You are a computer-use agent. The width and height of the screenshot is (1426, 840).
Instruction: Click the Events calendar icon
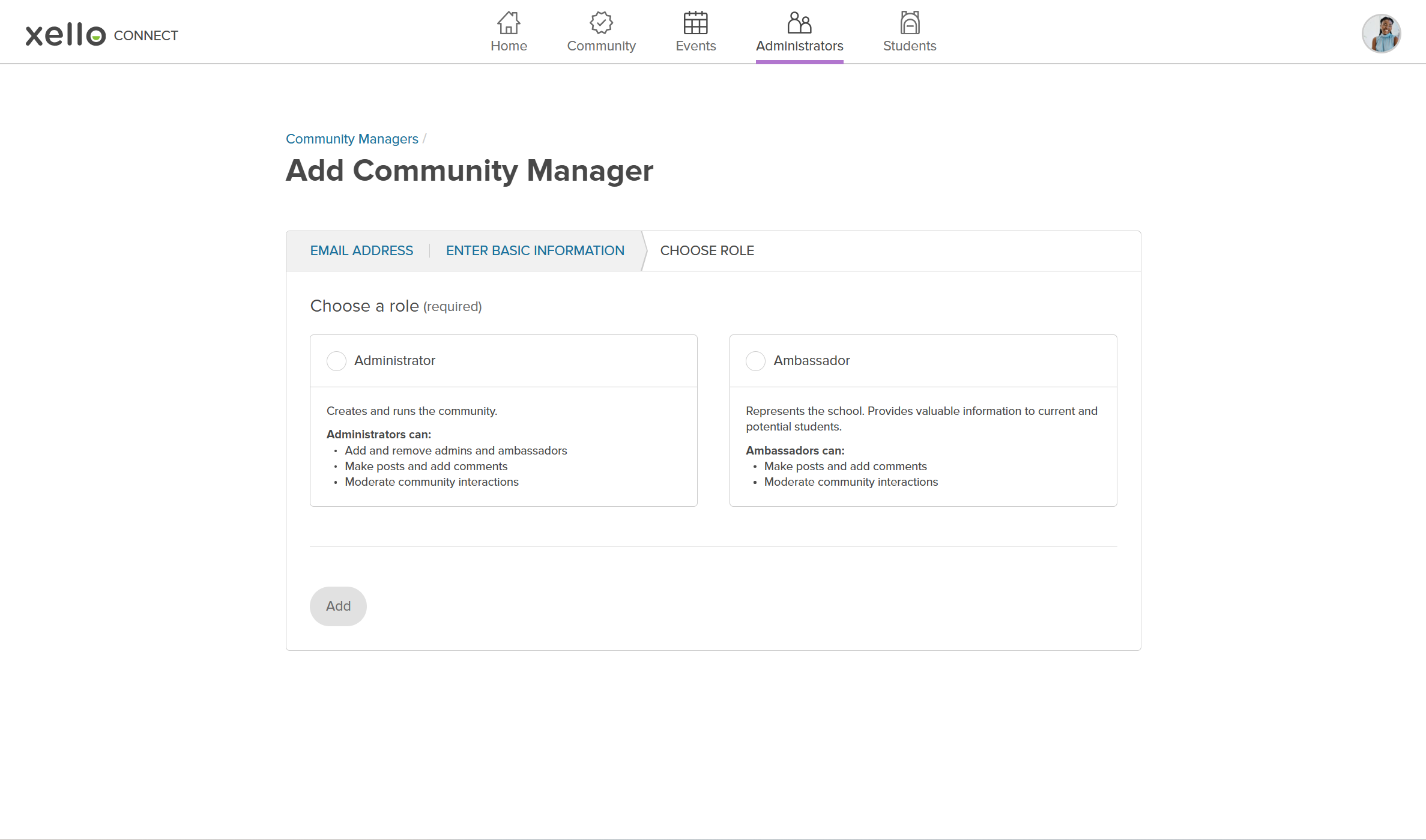tap(695, 23)
